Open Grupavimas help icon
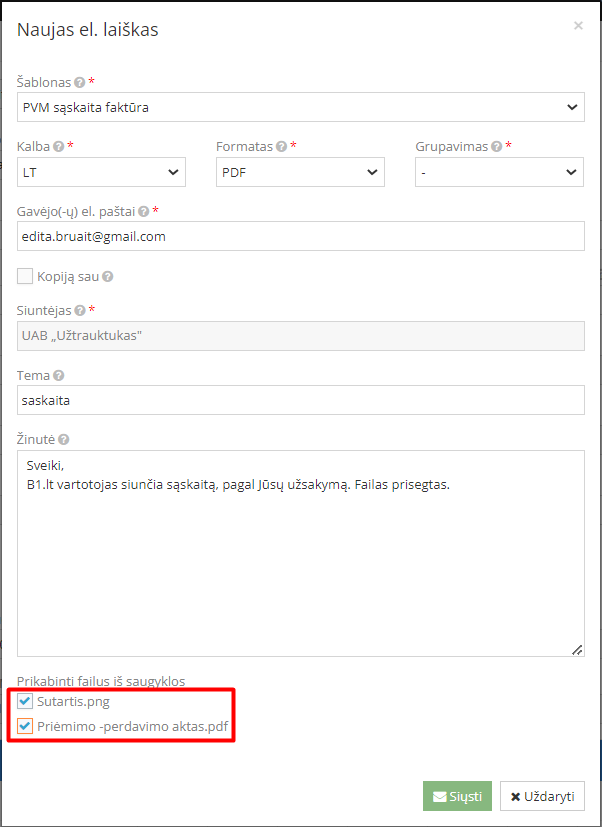This screenshot has height=827, width=602. tap(498, 146)
